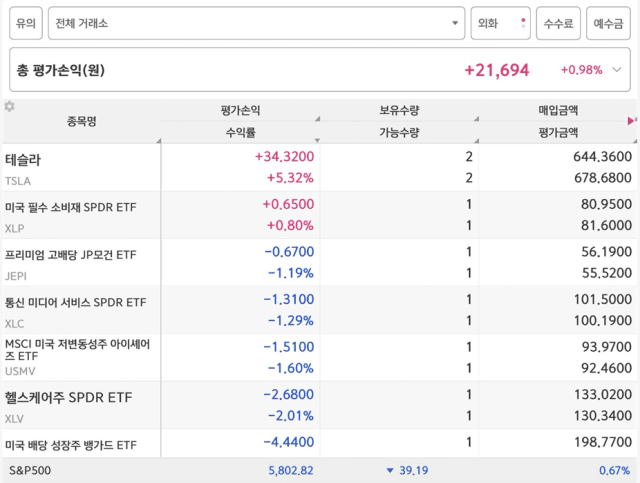Click the JEPI ticker label
Image resolution: width=640 pixels, height=483 pixels.
coord(16,276)
